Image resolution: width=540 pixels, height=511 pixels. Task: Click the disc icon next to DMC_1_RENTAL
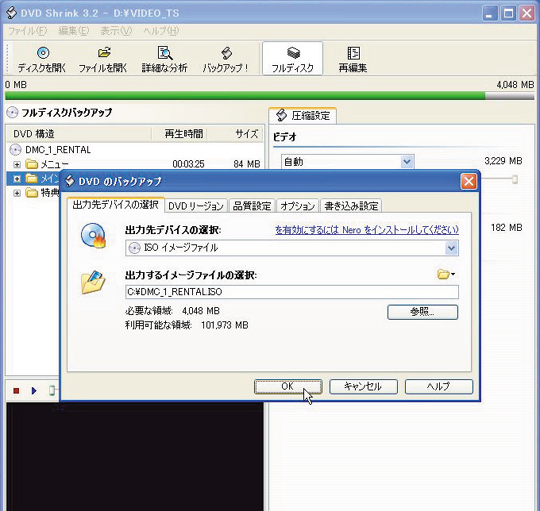coord(15,150)
